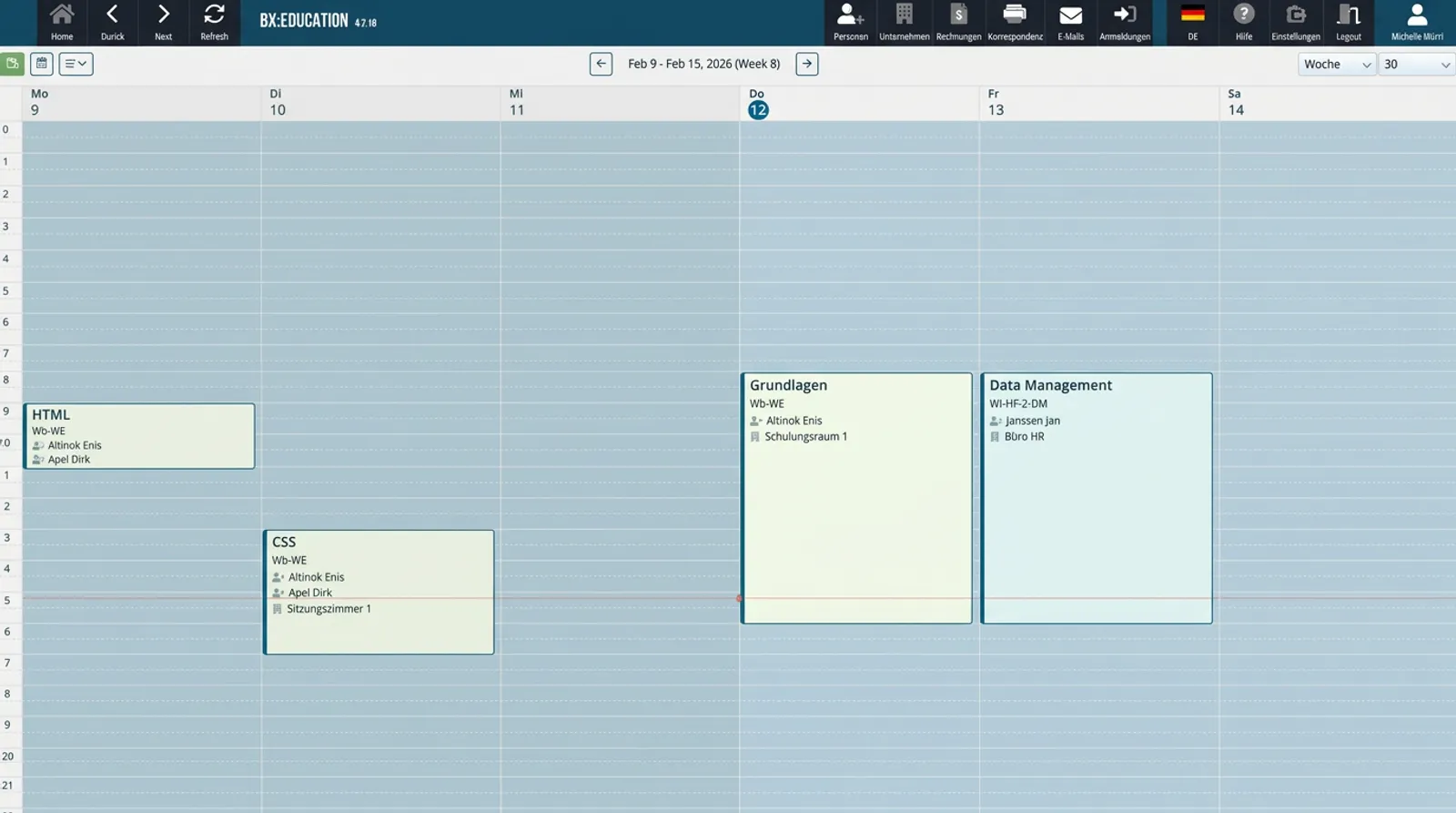Open Hilfe help icon

[x=1244, y=22]
